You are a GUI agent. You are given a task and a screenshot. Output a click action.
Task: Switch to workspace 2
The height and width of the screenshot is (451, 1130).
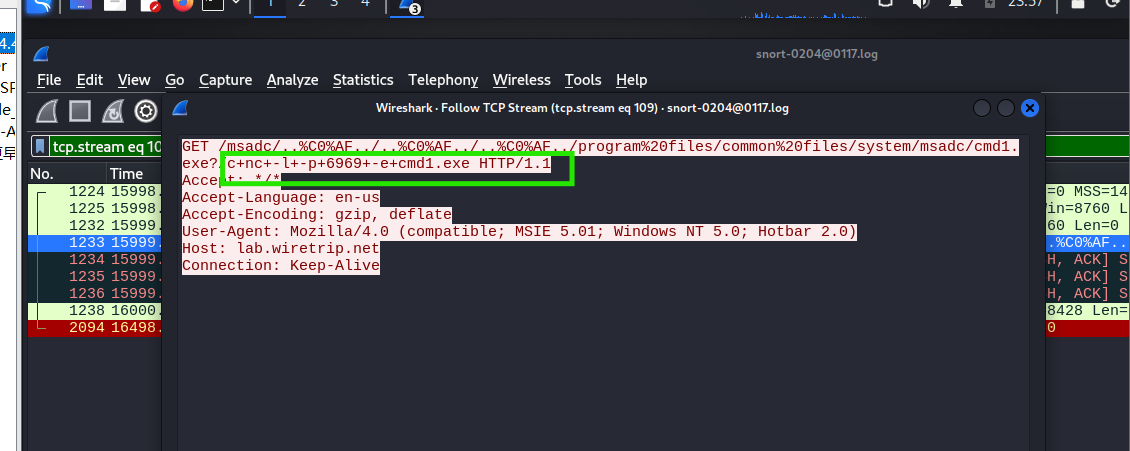pos(301,5)
